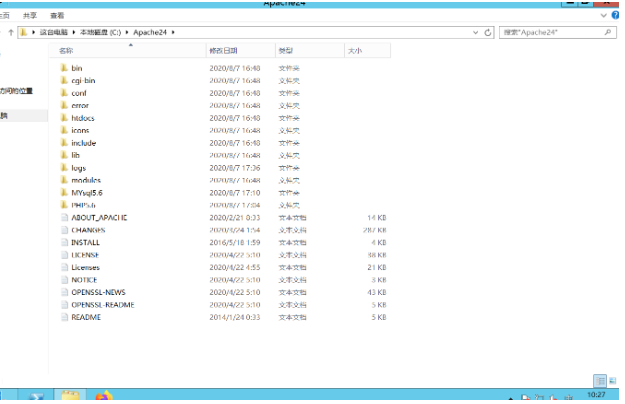This screenshot has height=404, width=625.
Task: Open the View ribbon tab
Action: [x=57, y=16]
